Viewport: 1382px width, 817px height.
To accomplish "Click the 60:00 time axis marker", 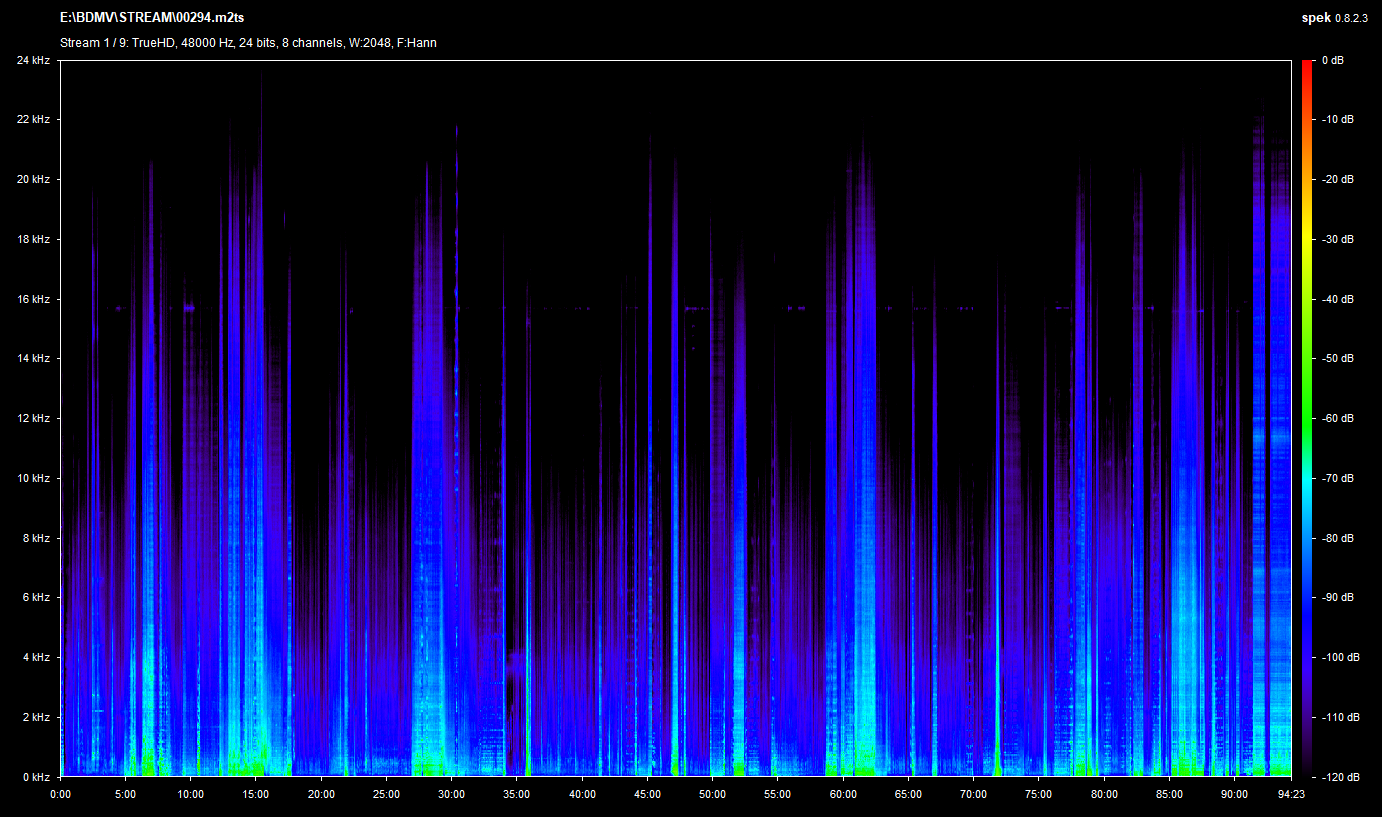I will 843,794.
